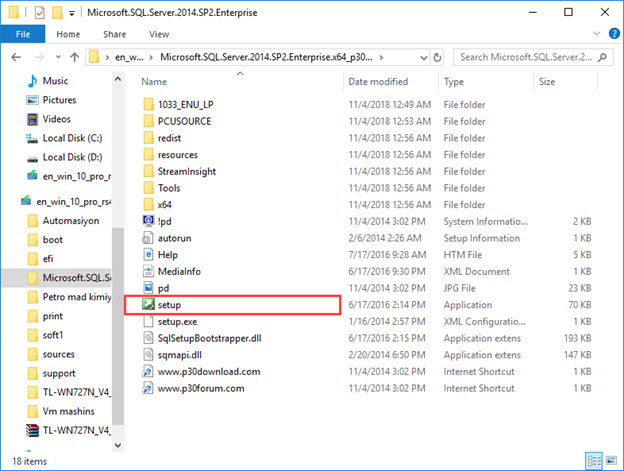Click en_w... breadcrumb in address bar
This screenshot has height=471, width=624.
pyautogui.click(x=129, y=58)
